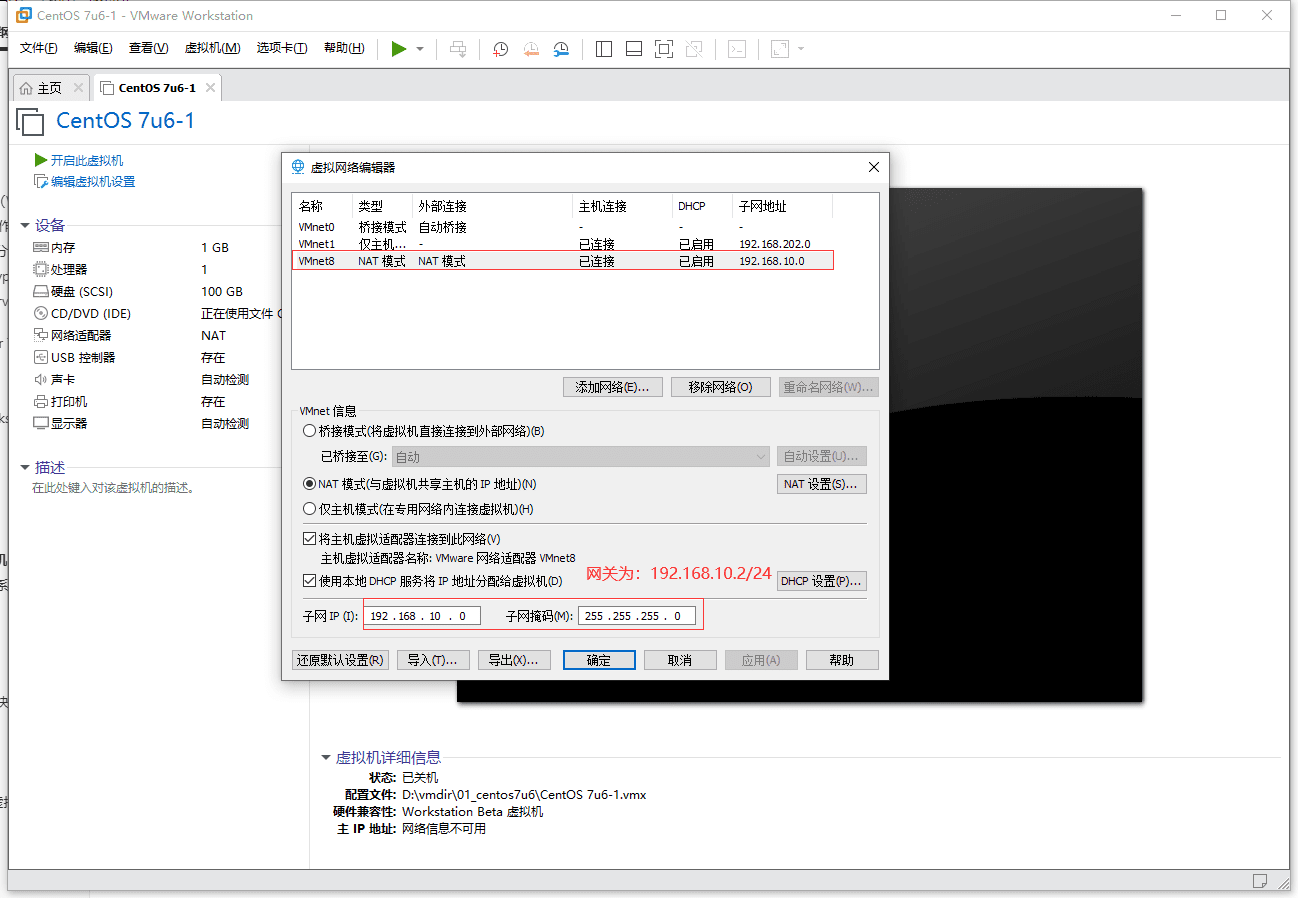Click the 添加网络(E)... button
Image resolution: width=1298 pixels, height=898 pixels.
pyautogui.click(x=613, y=387)
